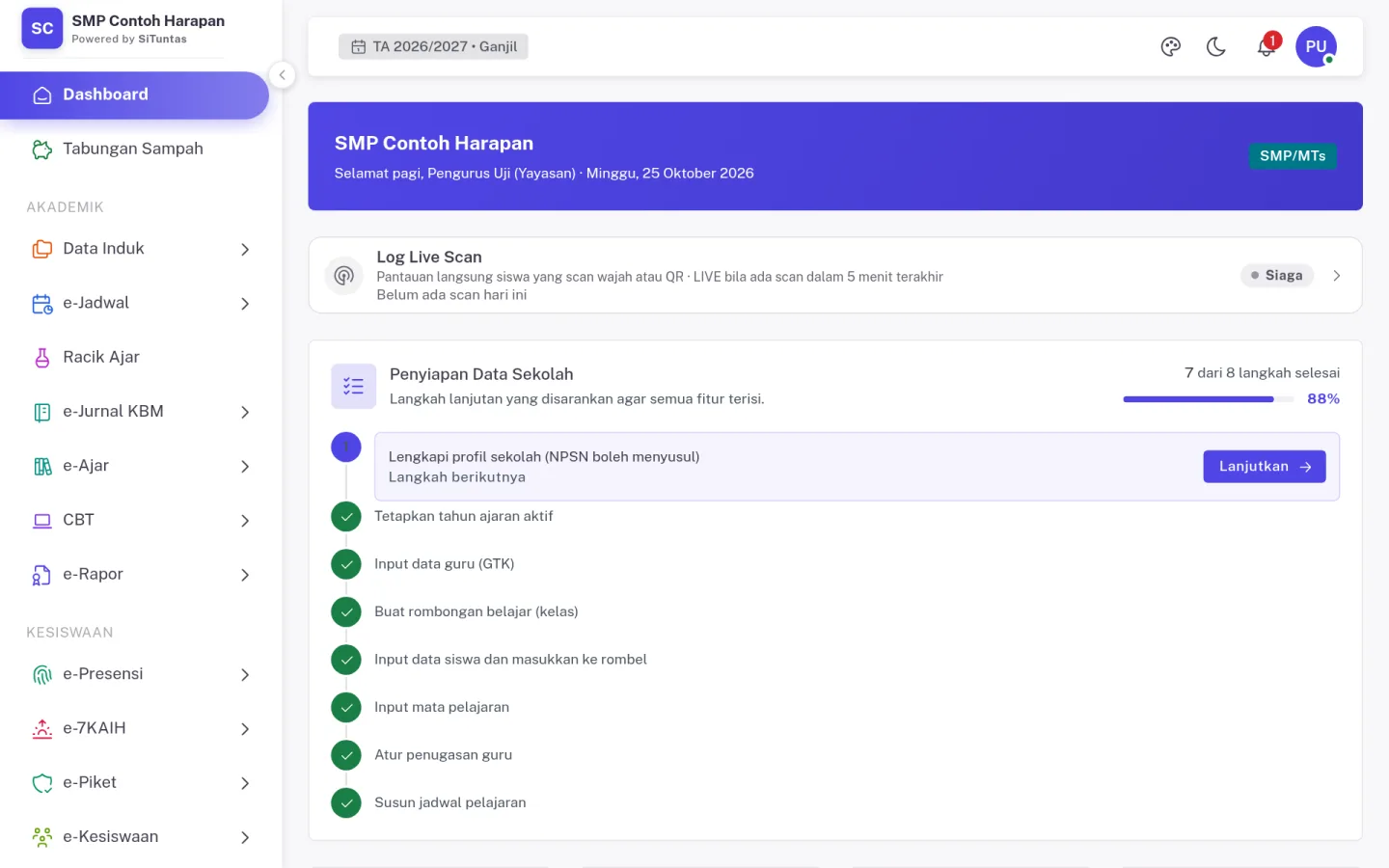
Task: Open the PU user avatar menu
Action: pyautogui.click(x=1316, y=46)
